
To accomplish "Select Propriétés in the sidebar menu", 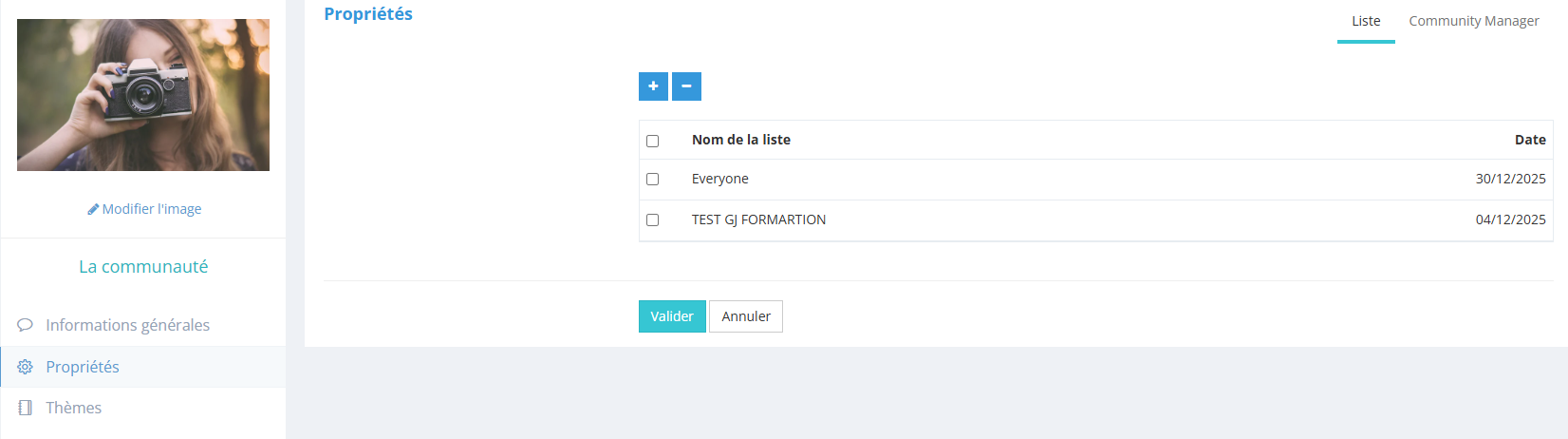I will point(83,367).
